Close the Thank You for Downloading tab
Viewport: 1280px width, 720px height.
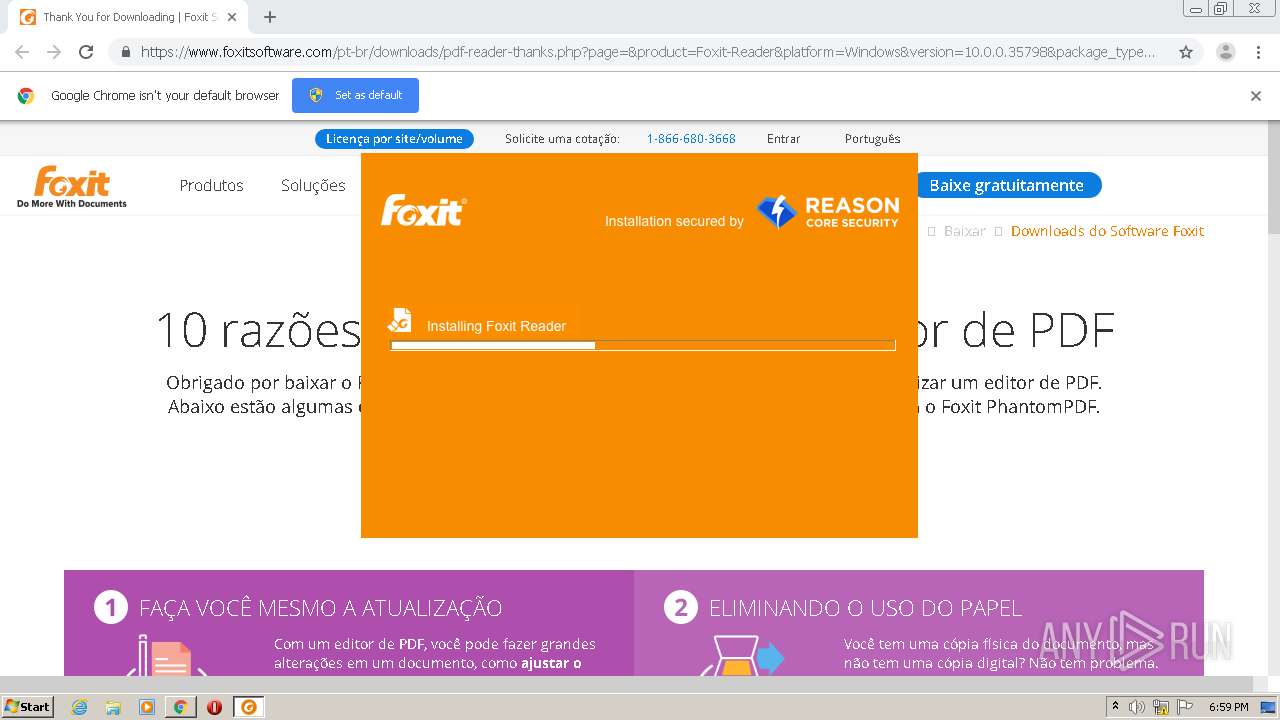(232, 17)
